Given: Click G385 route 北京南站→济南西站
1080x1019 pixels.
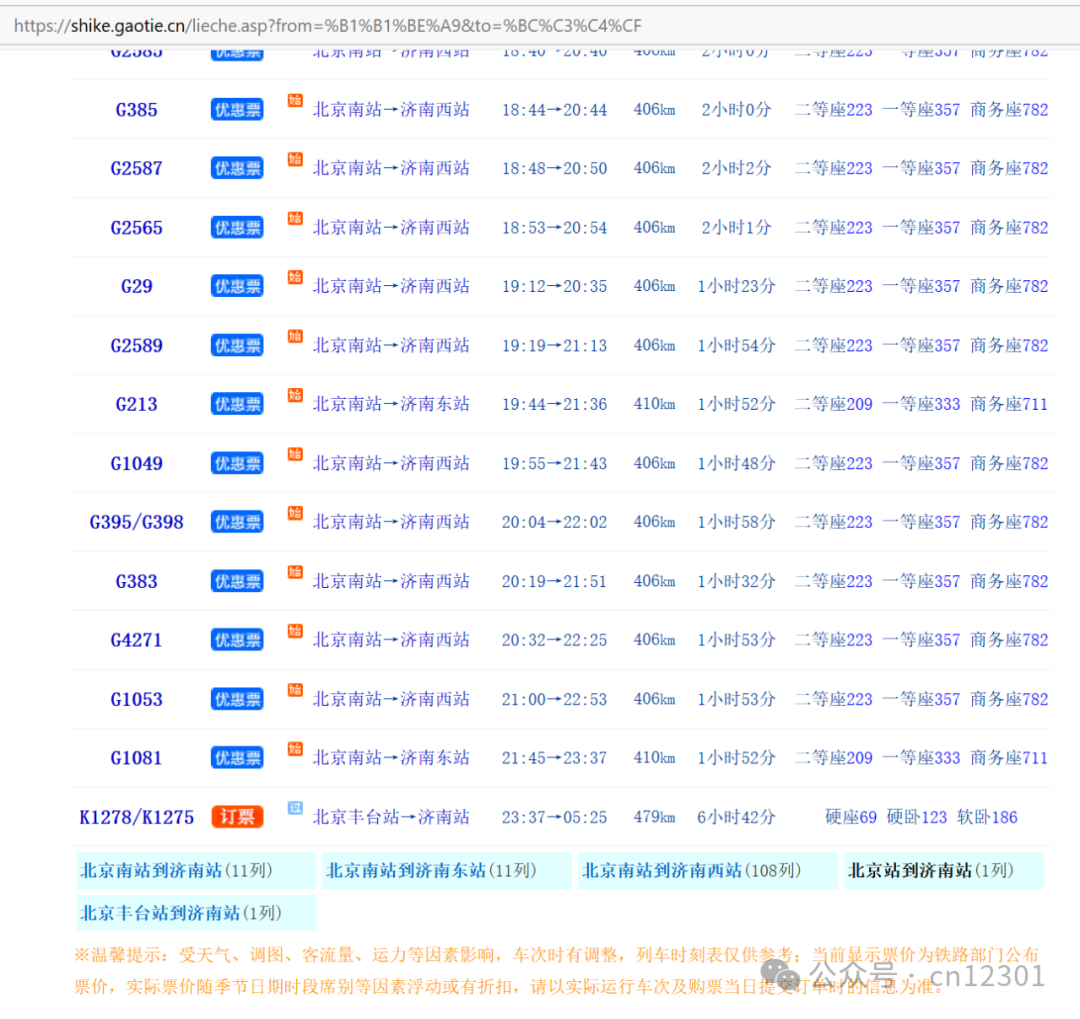Looking at the screenshot, I should point(391,110).
